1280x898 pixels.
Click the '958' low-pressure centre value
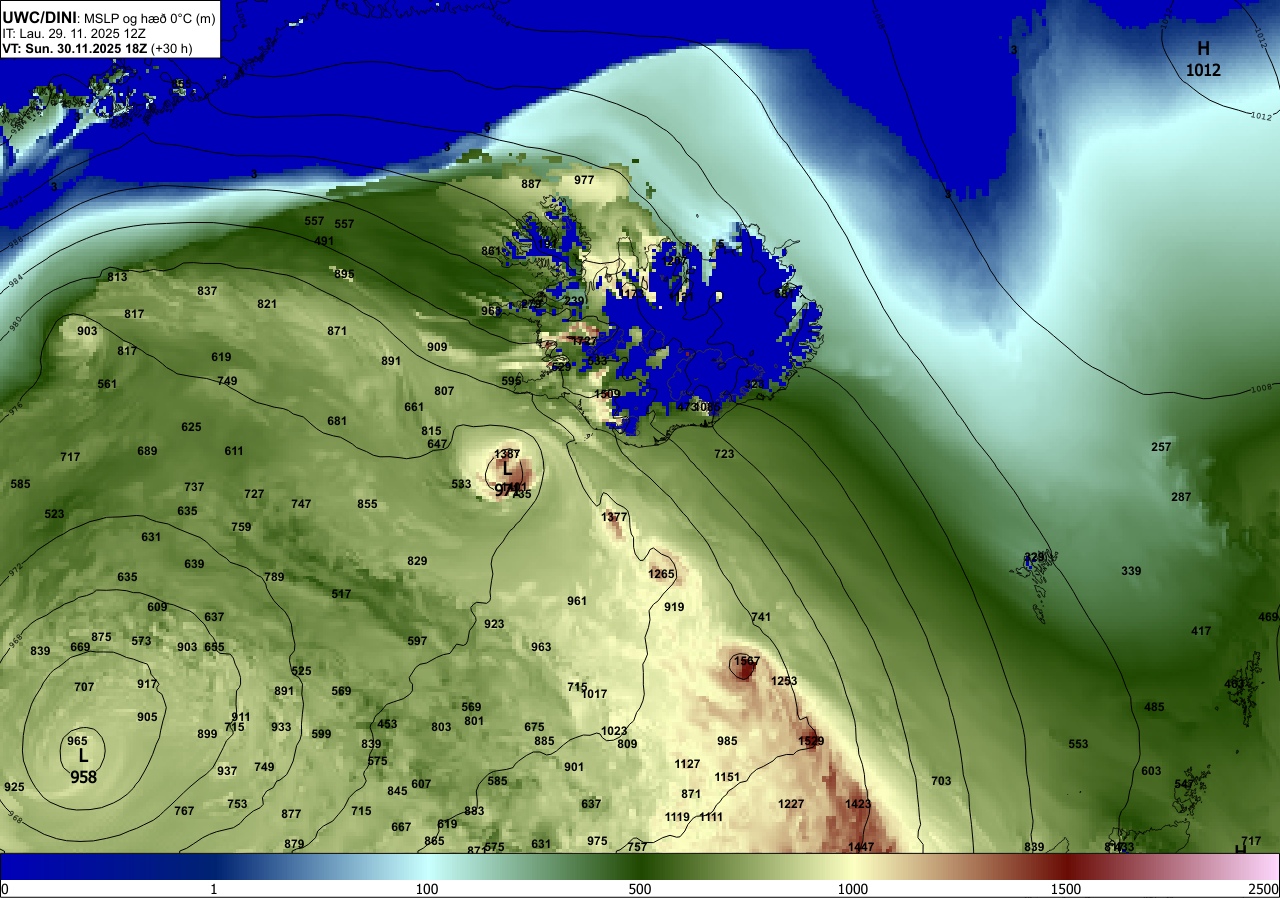point(83,776)
